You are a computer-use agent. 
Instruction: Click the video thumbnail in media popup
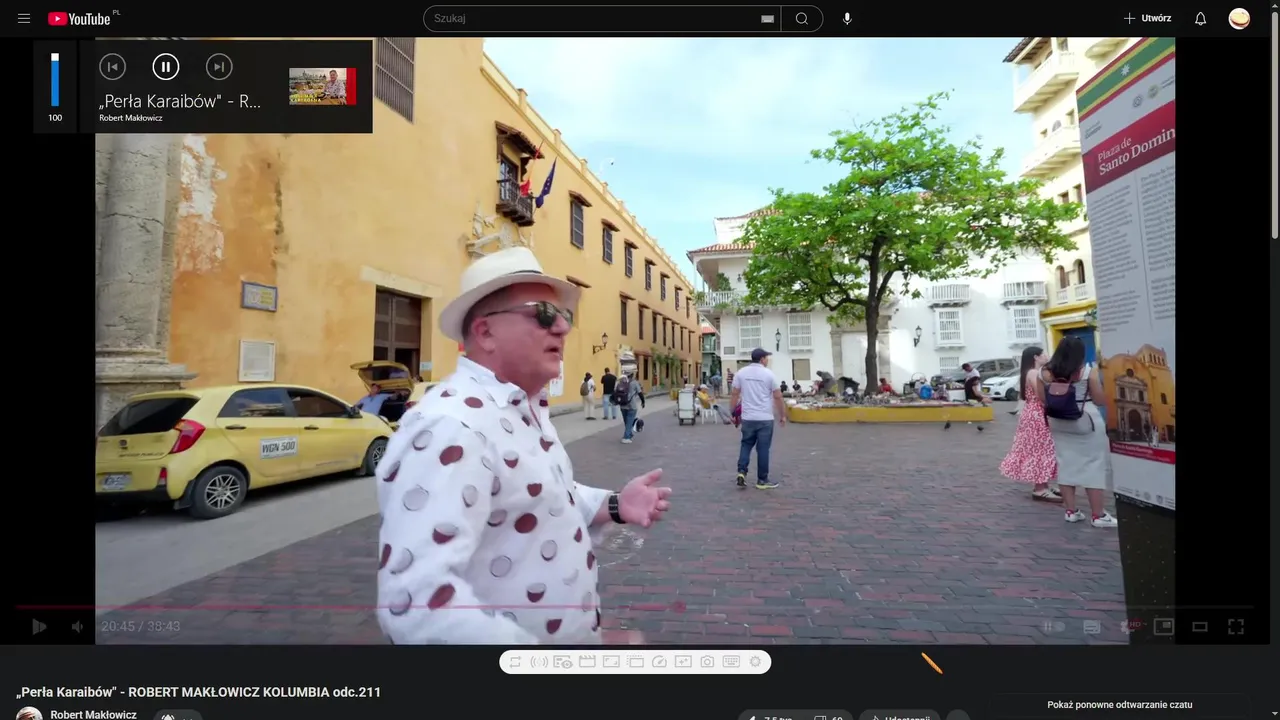[322, 86]
